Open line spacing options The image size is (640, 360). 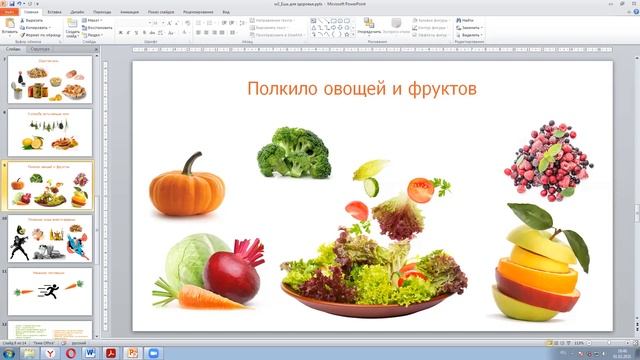click(242, 23)
